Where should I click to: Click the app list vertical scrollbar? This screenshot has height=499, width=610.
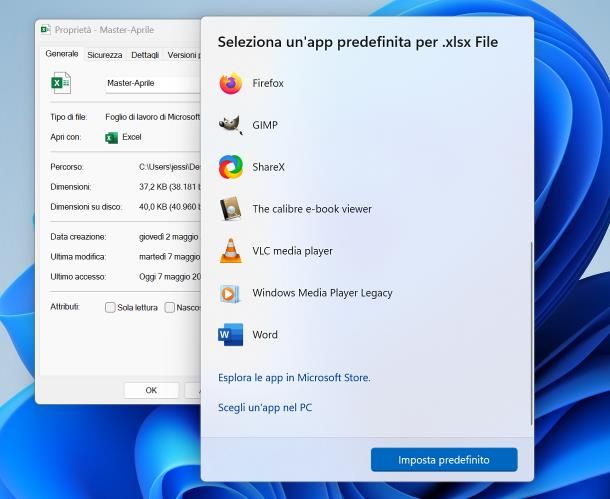tap(531, 333)
